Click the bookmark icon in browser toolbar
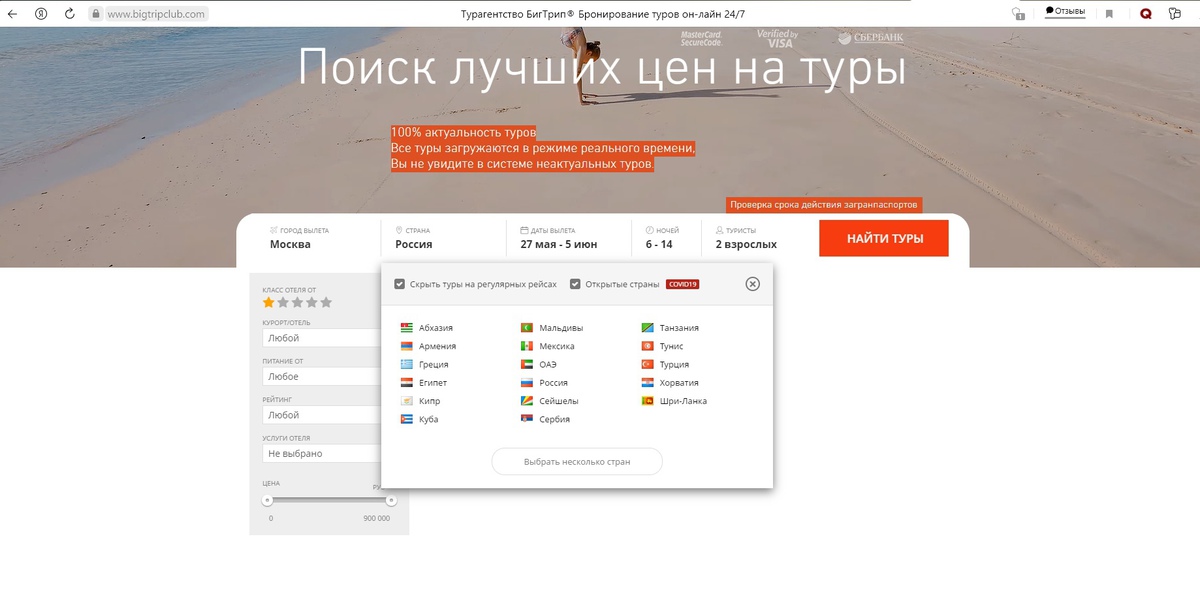Viewport: 1200px width, 607px height. point(1109,14)
